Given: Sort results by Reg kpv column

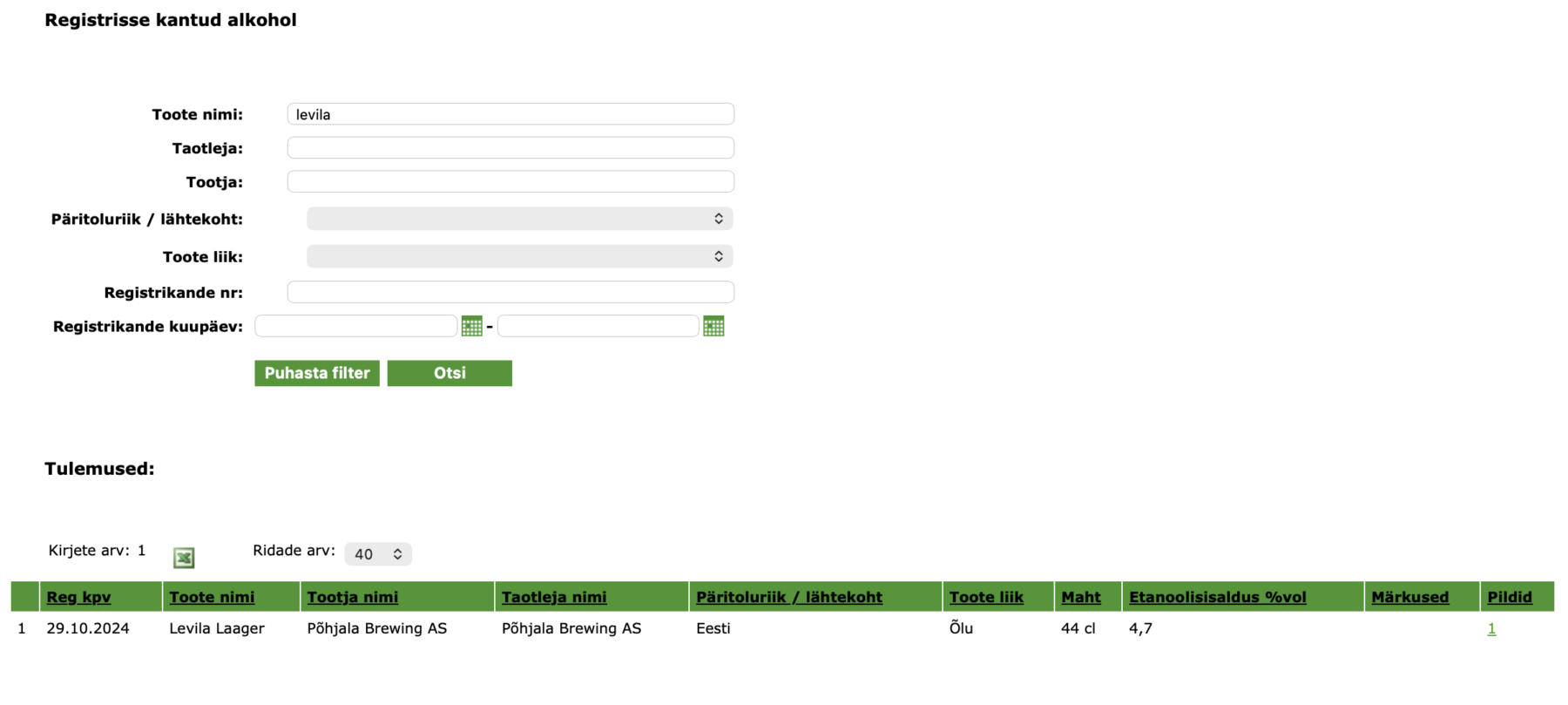Looking at the screenshot, I should coord(78,597).
